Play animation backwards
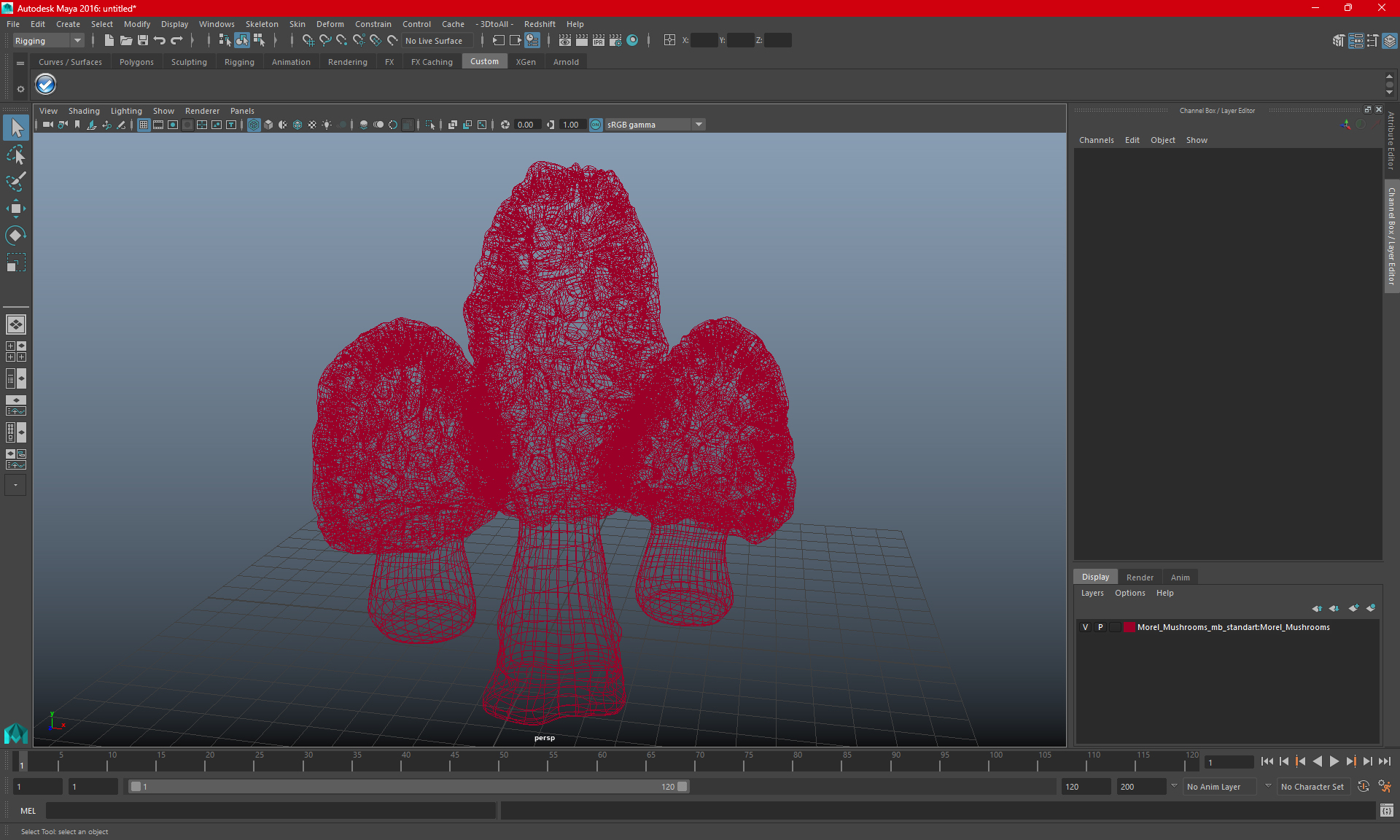Viewport: 1400px width, 840px height. [x=1318, y=761]
